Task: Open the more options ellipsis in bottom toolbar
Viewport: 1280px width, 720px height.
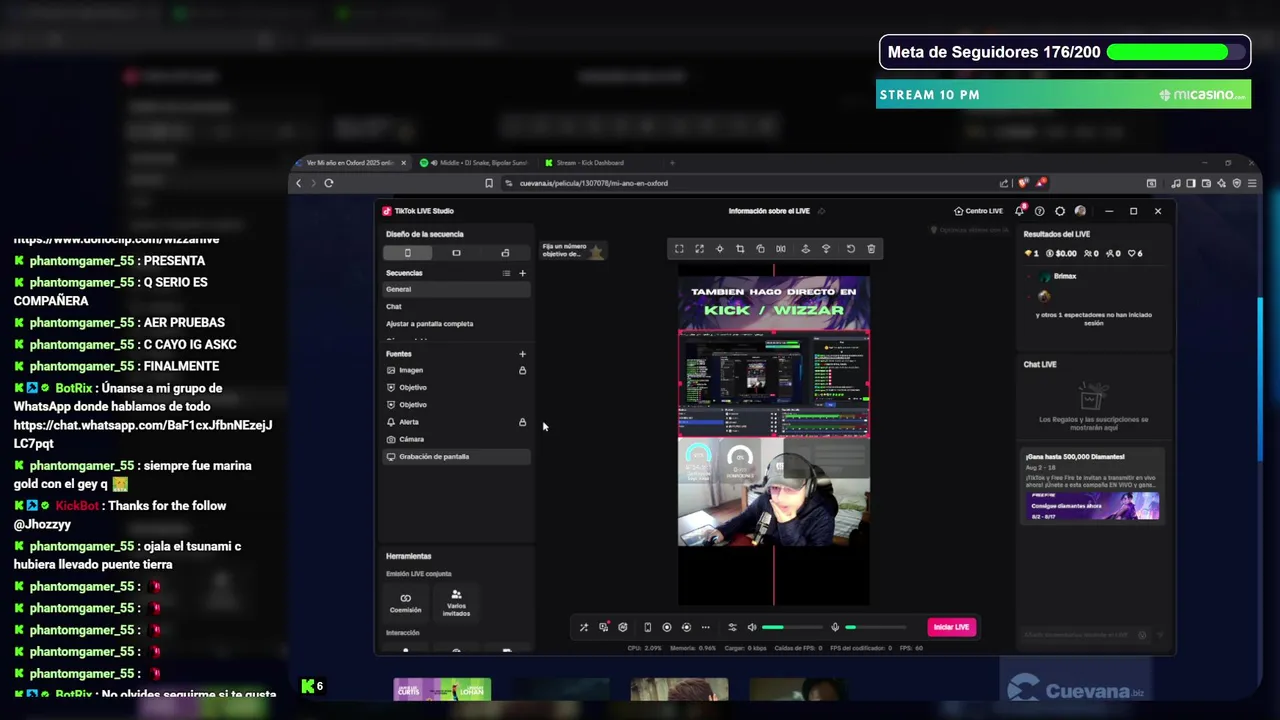Action: 705,627
